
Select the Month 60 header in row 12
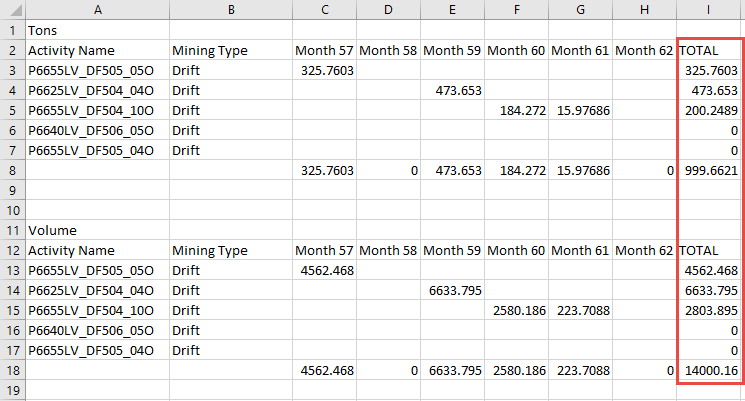click(517, 250)
